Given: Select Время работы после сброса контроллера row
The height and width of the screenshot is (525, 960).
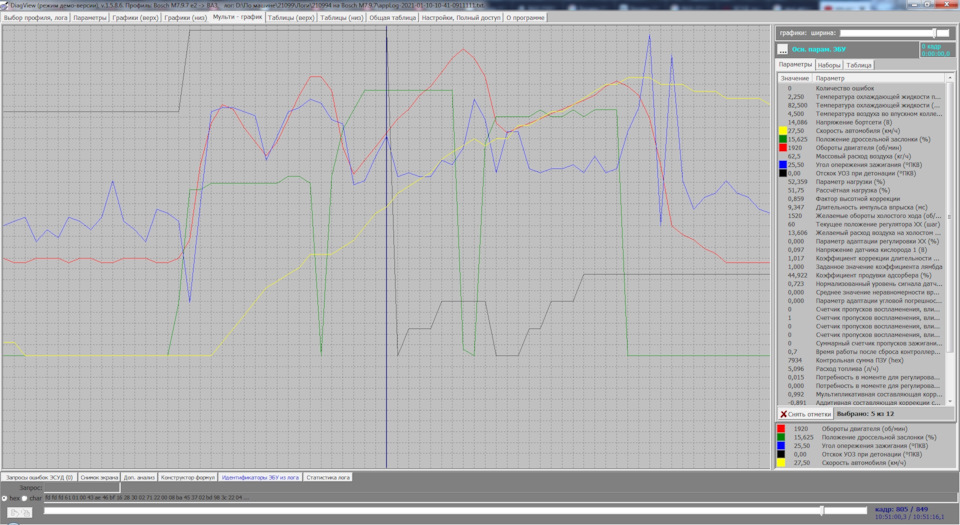Looking at the screenshot, I should pos(862,352).
